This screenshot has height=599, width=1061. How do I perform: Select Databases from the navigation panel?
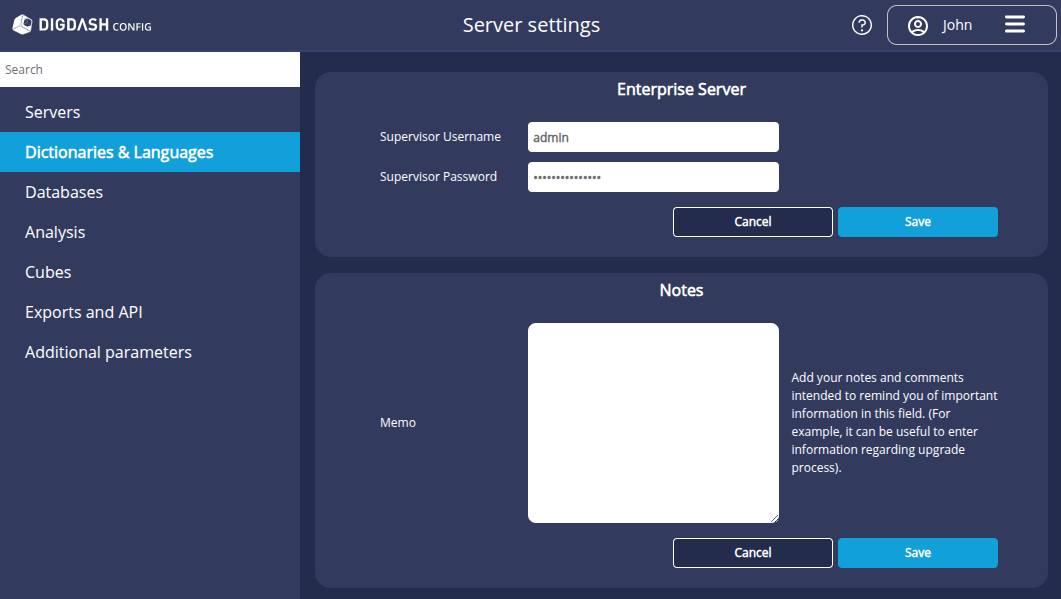pos(63,192)
